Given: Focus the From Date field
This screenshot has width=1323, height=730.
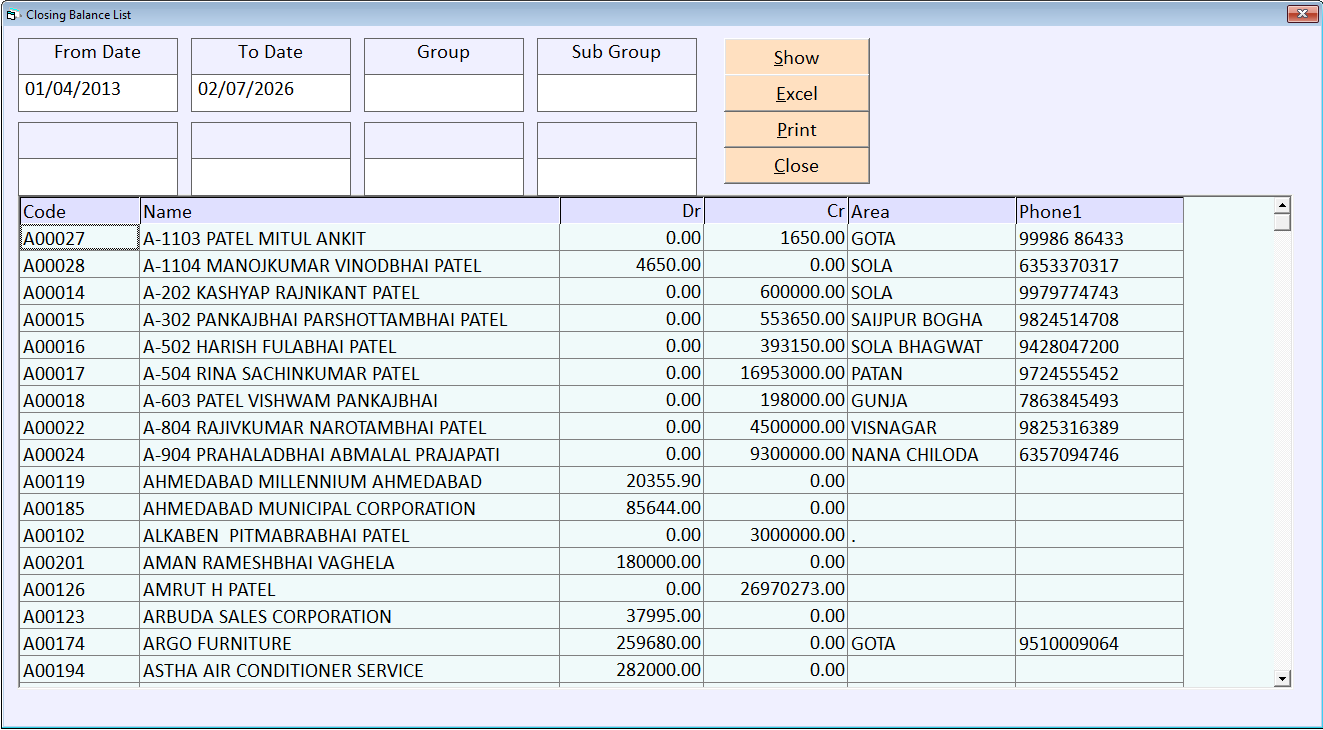Looking at the screenshot, I should pyautogui.click(x=98, y=92).
